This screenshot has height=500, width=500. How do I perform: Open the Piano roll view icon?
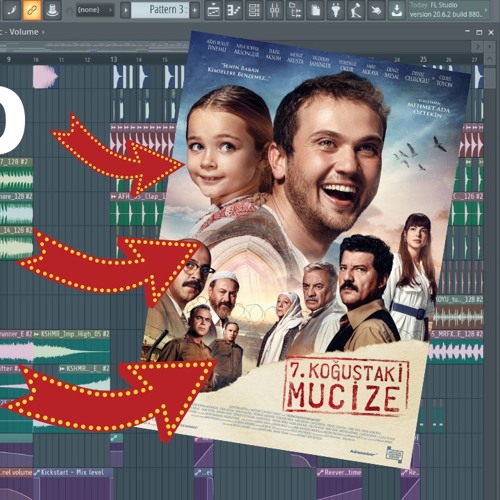click(234, 10)
